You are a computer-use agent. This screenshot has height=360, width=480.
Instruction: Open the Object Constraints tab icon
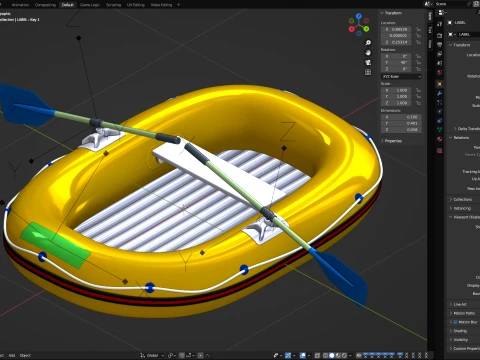[439, 120]
